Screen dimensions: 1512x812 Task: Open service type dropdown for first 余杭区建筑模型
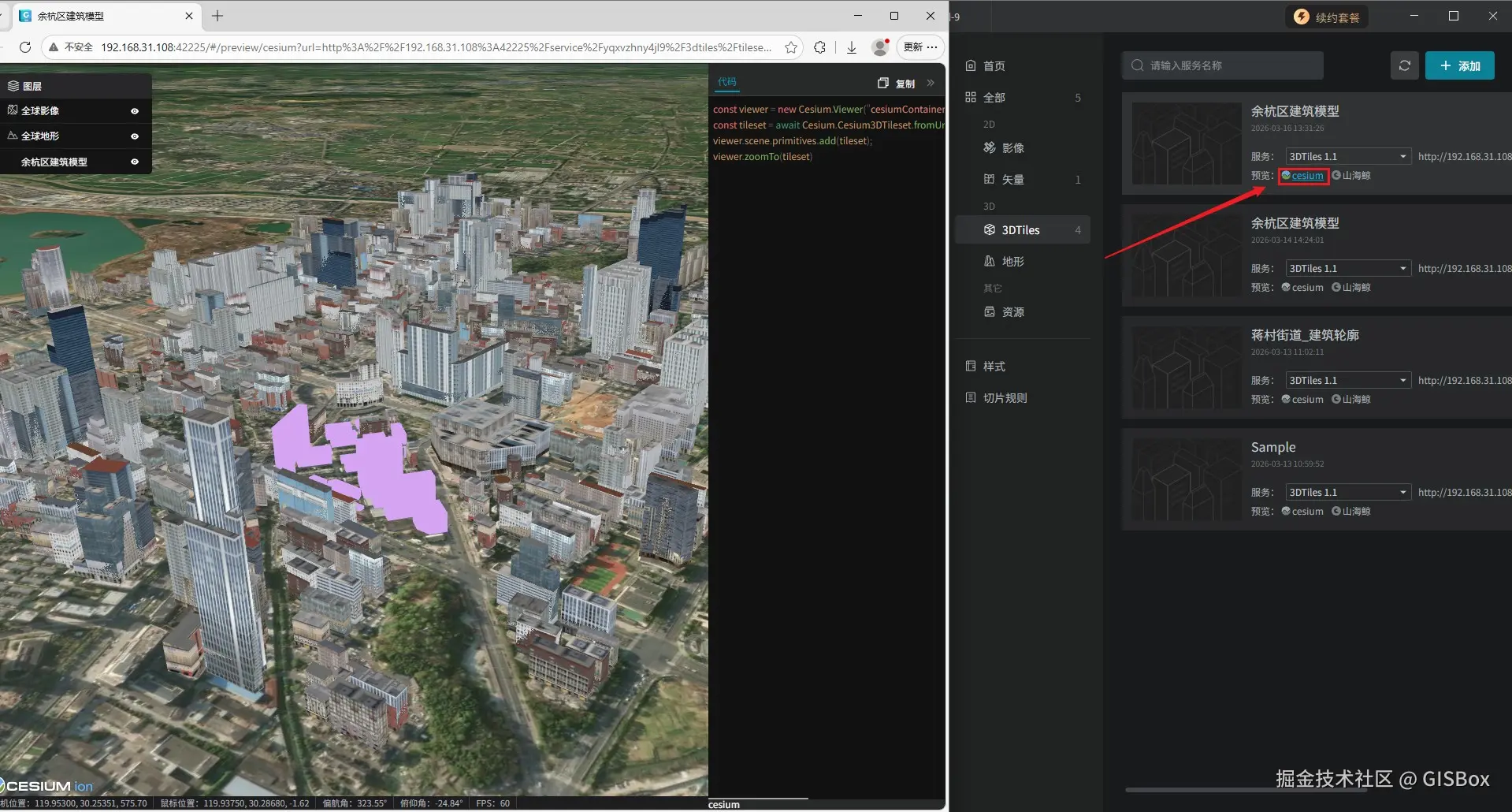pyautogui.click(x=1347, y=157)
